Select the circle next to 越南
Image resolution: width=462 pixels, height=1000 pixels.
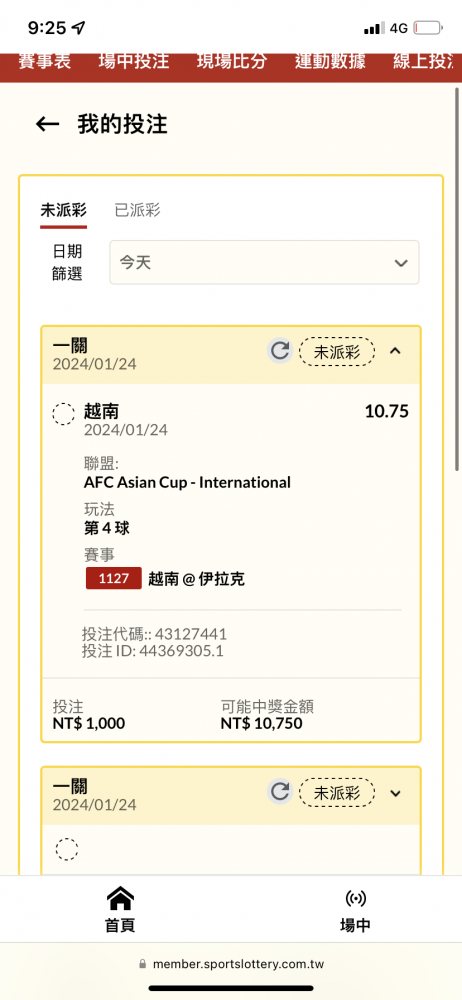[64, 415]
